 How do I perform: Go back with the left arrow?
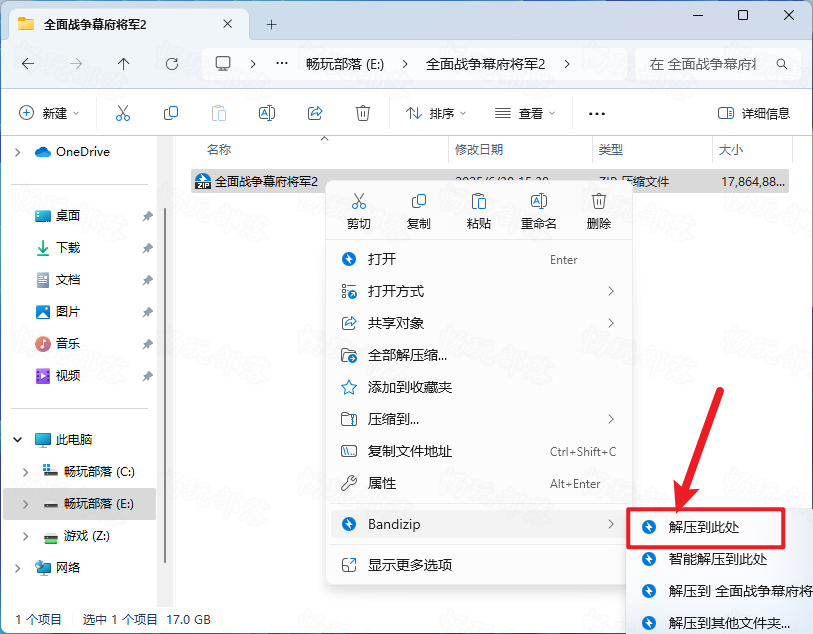(x=28, y=64)
